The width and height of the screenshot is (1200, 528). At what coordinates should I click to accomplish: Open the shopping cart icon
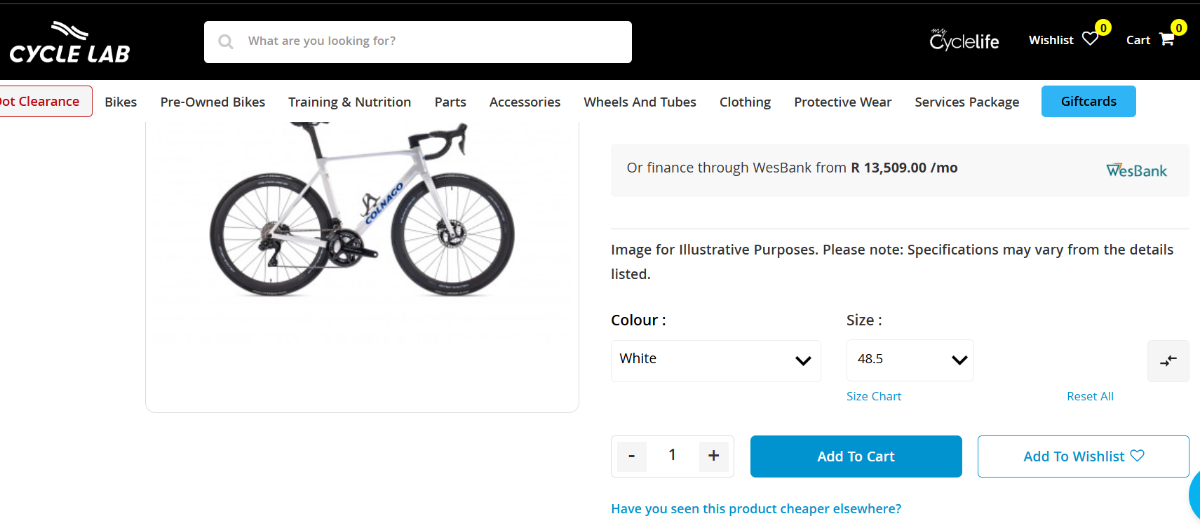point(1166,40)
